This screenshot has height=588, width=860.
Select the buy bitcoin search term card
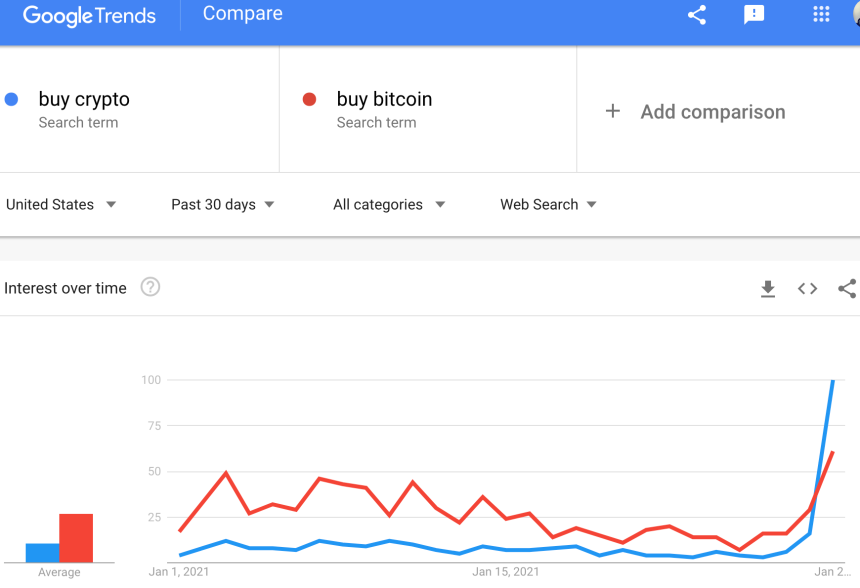tap(427, 109)
